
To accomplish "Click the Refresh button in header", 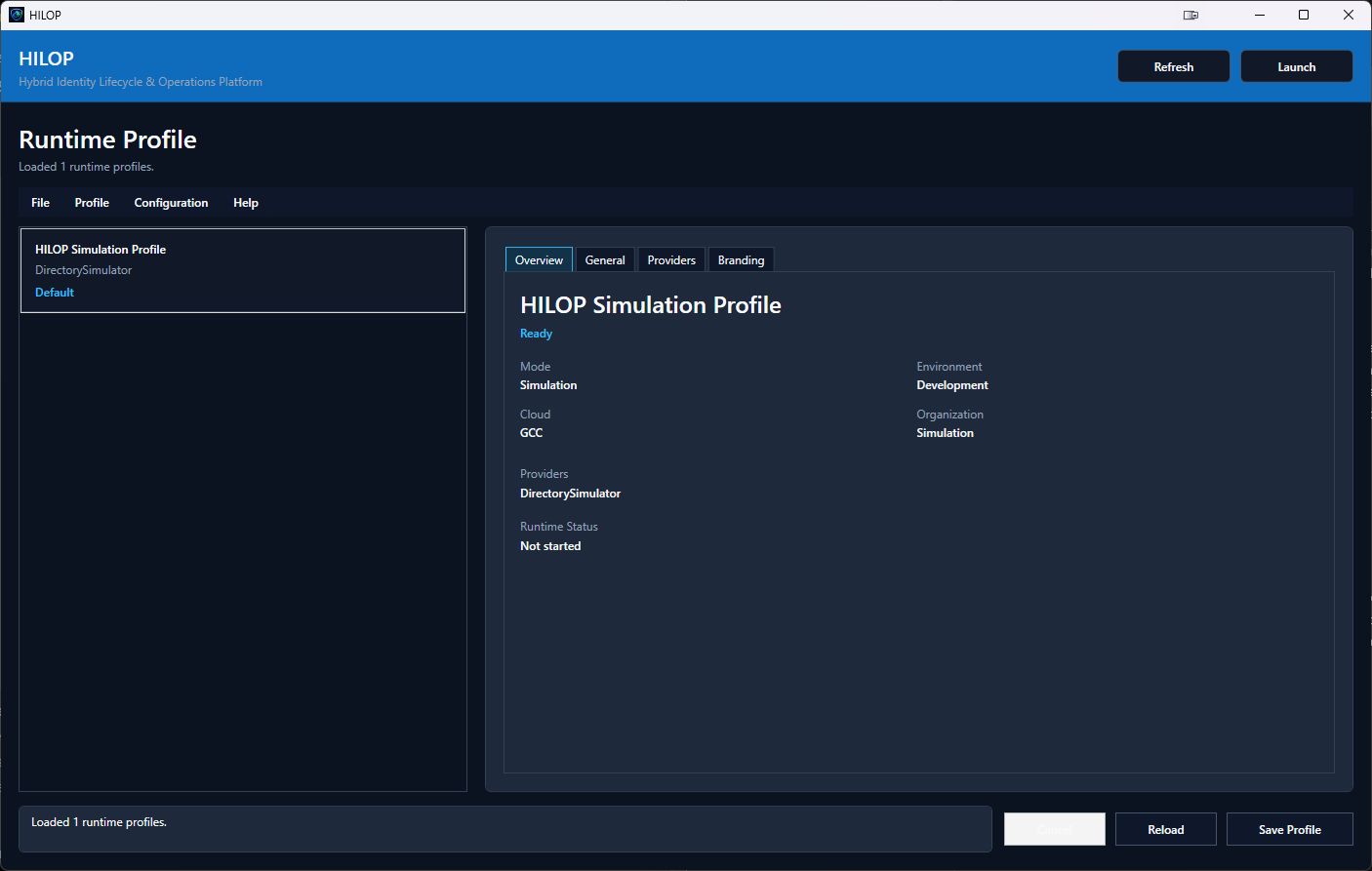I will click(1174, 66).
